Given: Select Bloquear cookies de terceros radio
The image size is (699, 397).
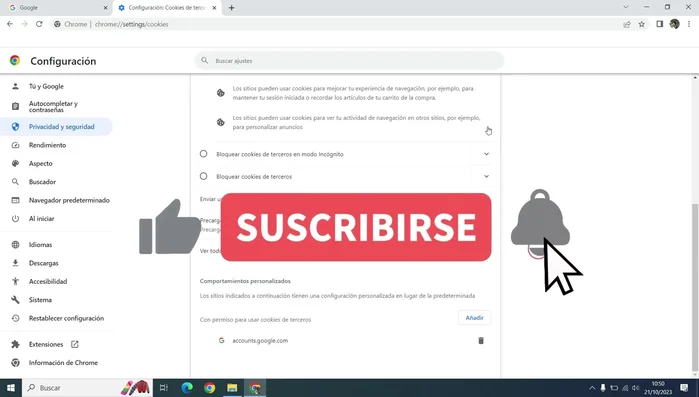Looking at the screenshot, I should 203,176.
